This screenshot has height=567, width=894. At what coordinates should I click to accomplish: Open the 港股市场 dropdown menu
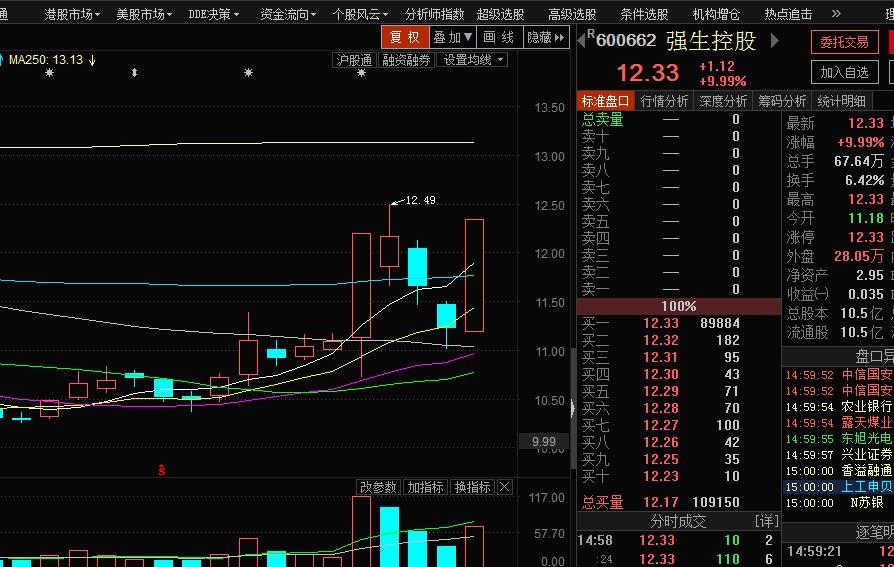72,14
